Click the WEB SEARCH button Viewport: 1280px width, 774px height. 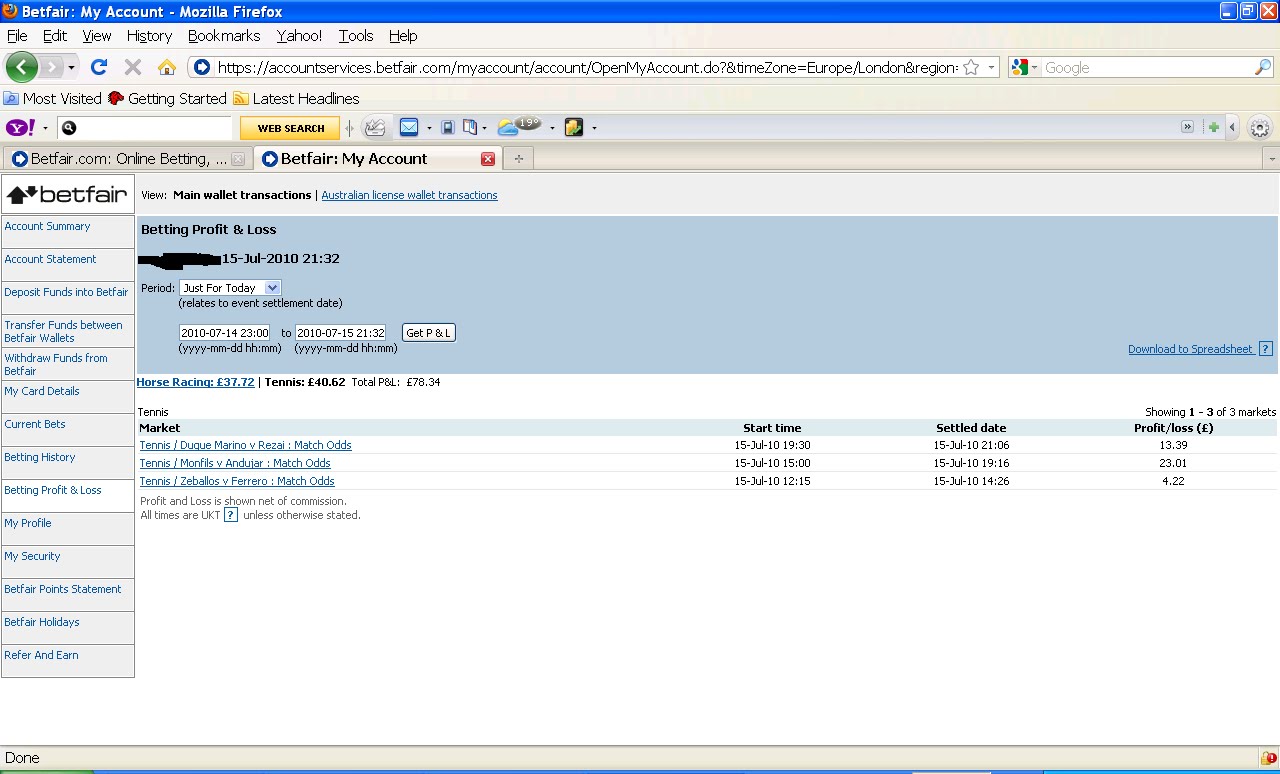coord(290,128)
